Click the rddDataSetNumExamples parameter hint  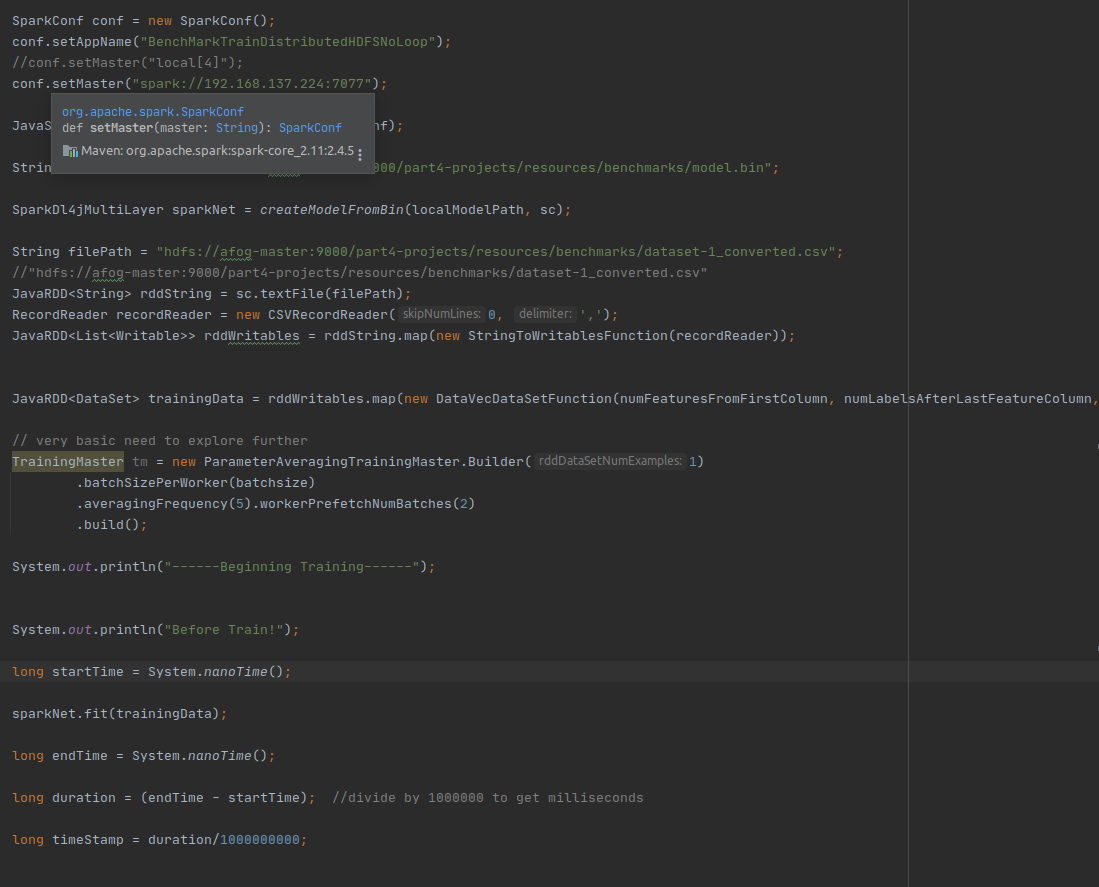pos(610,461)
